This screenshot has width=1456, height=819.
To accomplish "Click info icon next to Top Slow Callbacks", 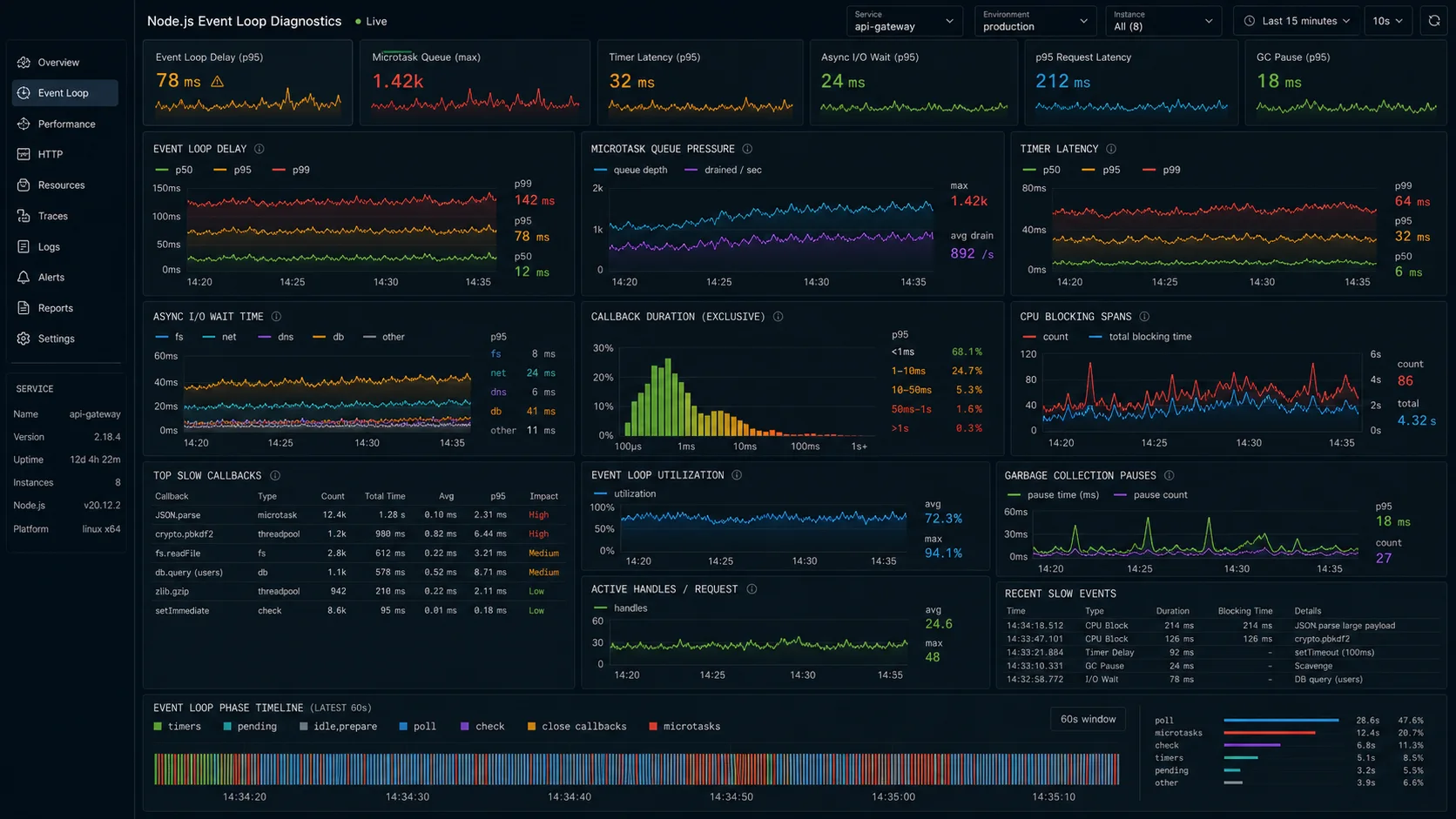I will click(275, 476).
